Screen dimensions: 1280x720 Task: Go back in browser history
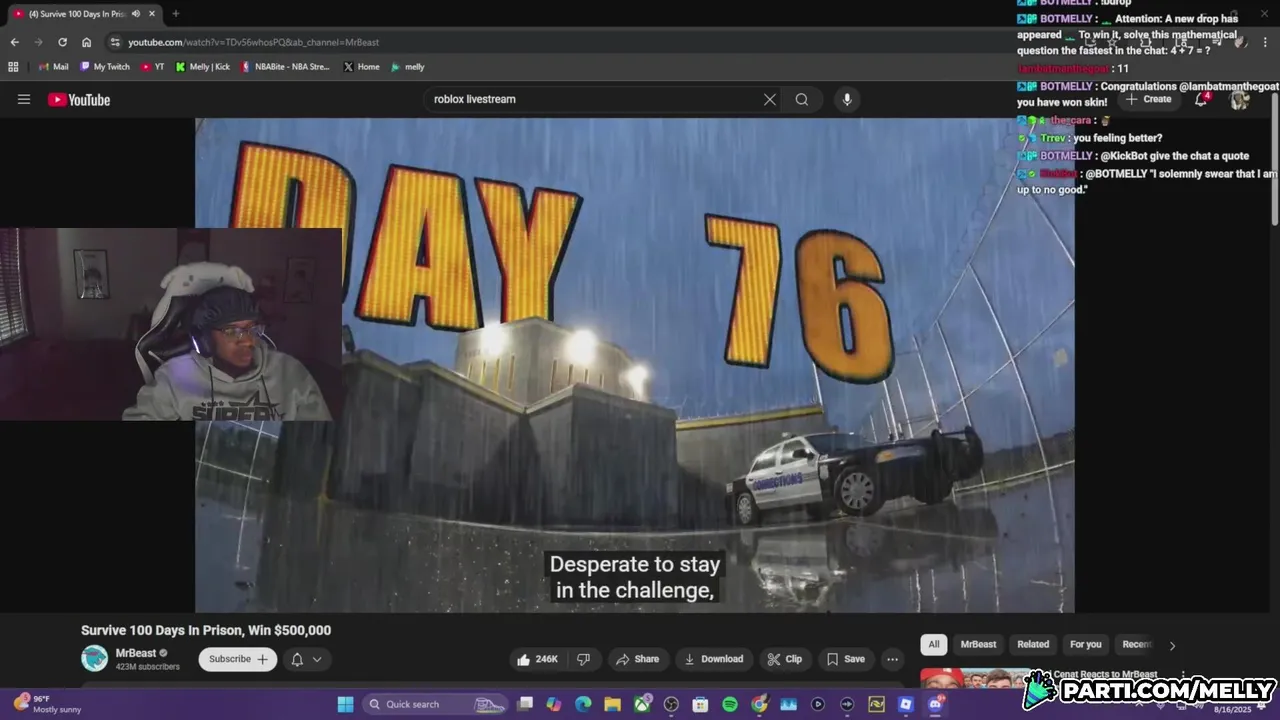point(14,42)
